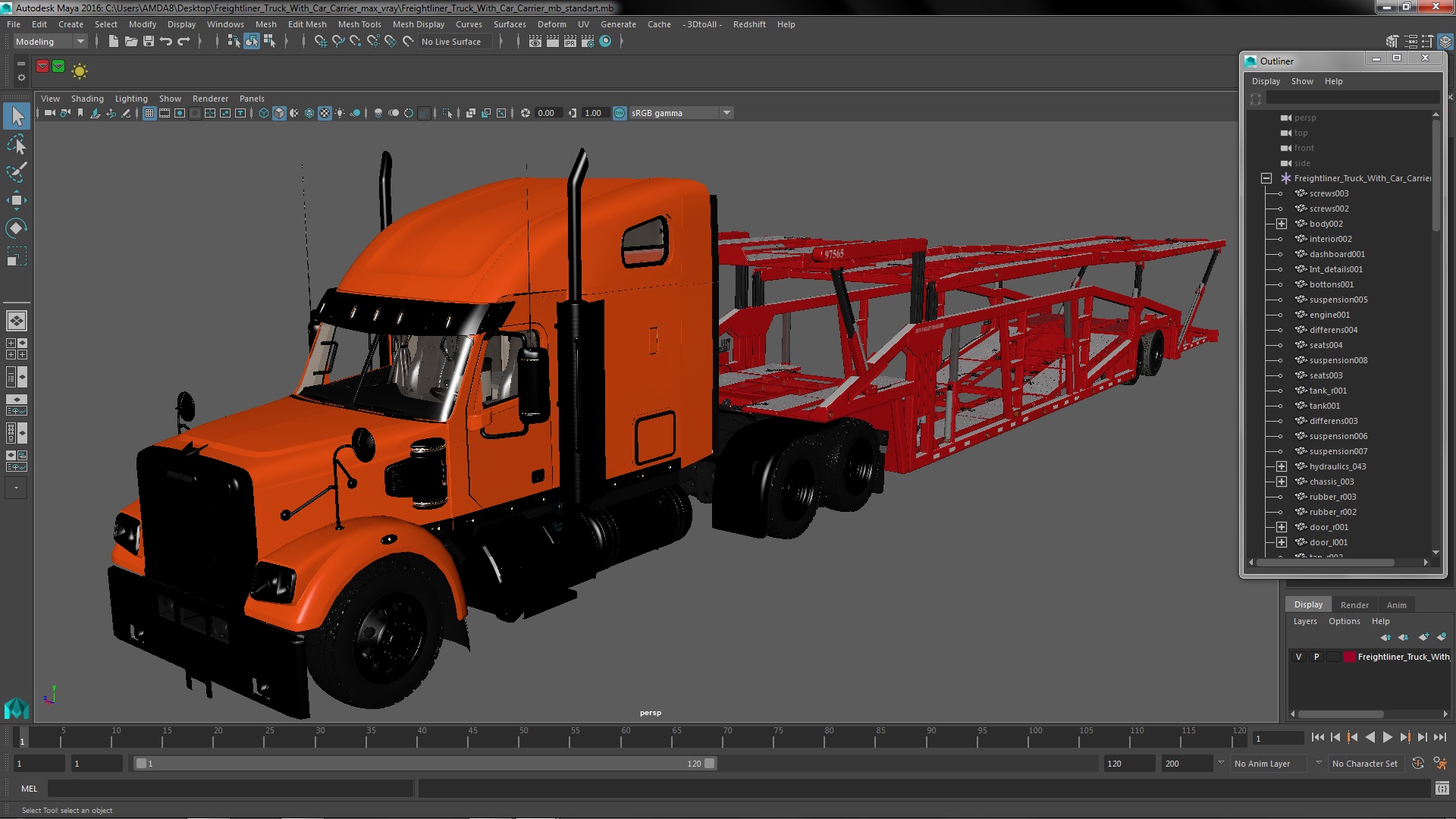Viewport: 1456px width, 819px height.
Task: Click the time range slider bar
Action: click(425, 764)
